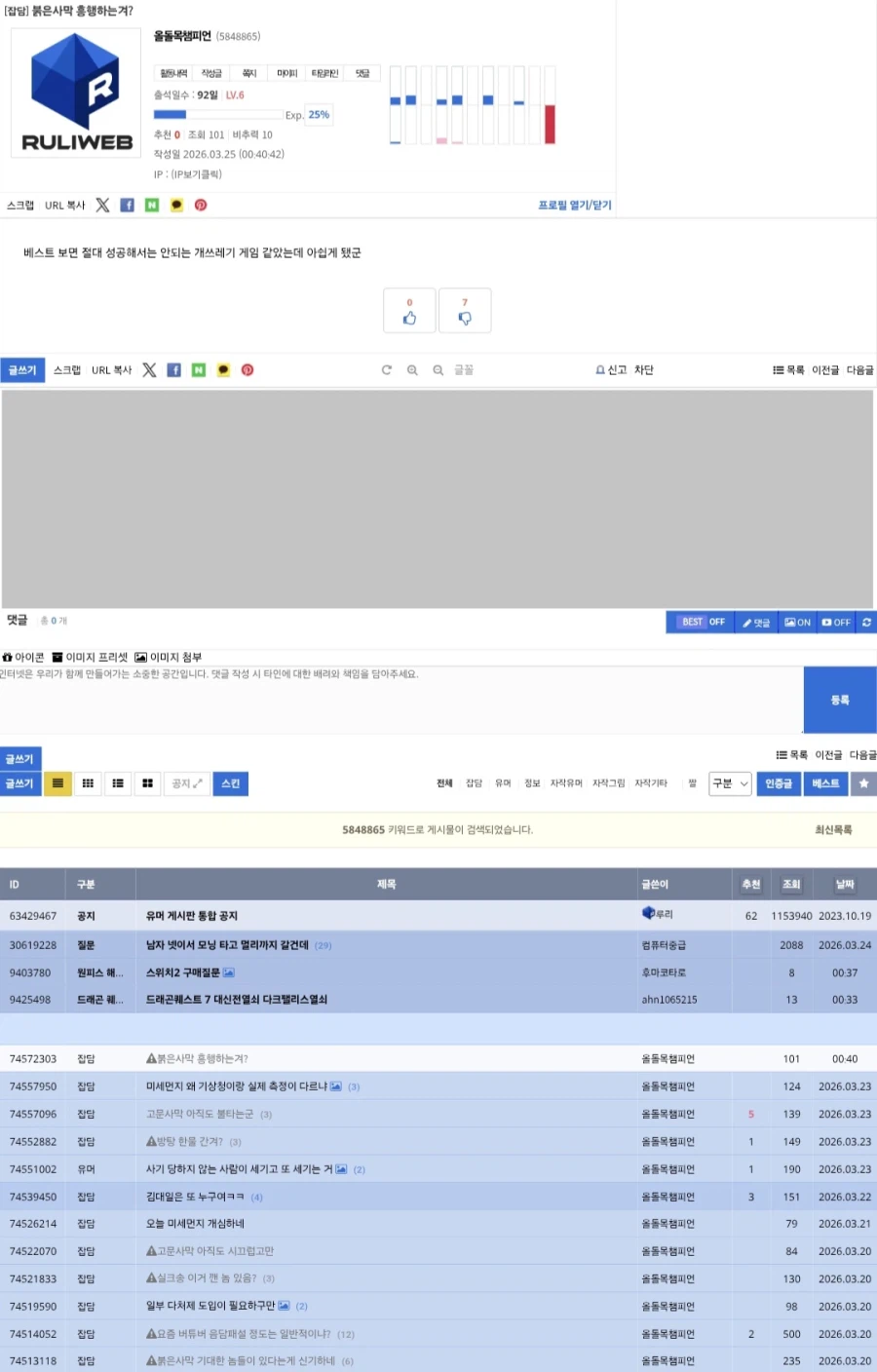This screenshot has height=1372, width=877.
Task: Open the Pinterest share icon
Action: pyautogui.click(x=201, y=205)
